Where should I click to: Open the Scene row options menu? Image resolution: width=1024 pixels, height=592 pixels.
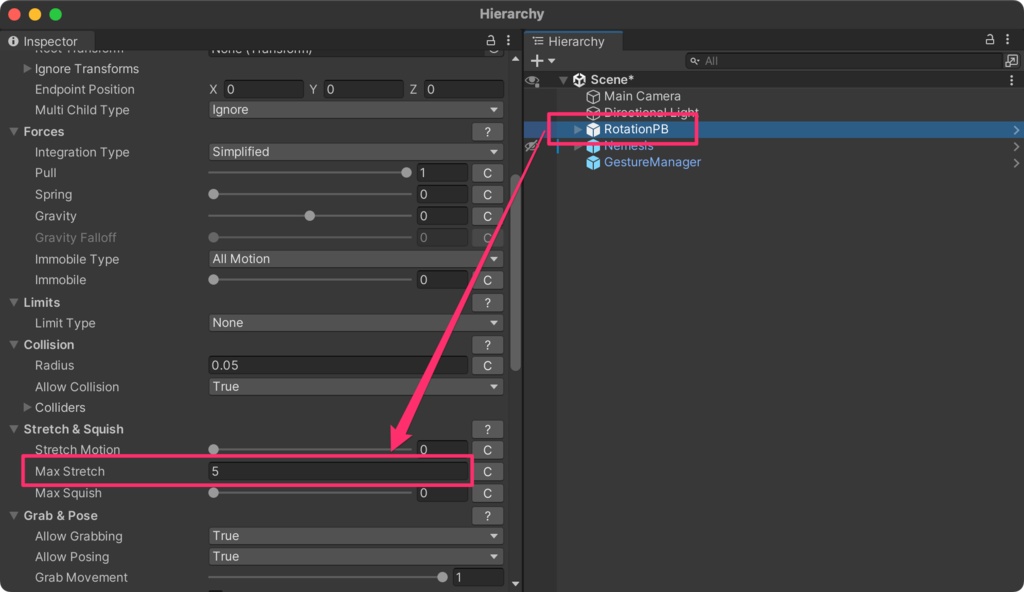pos(1012,80)
